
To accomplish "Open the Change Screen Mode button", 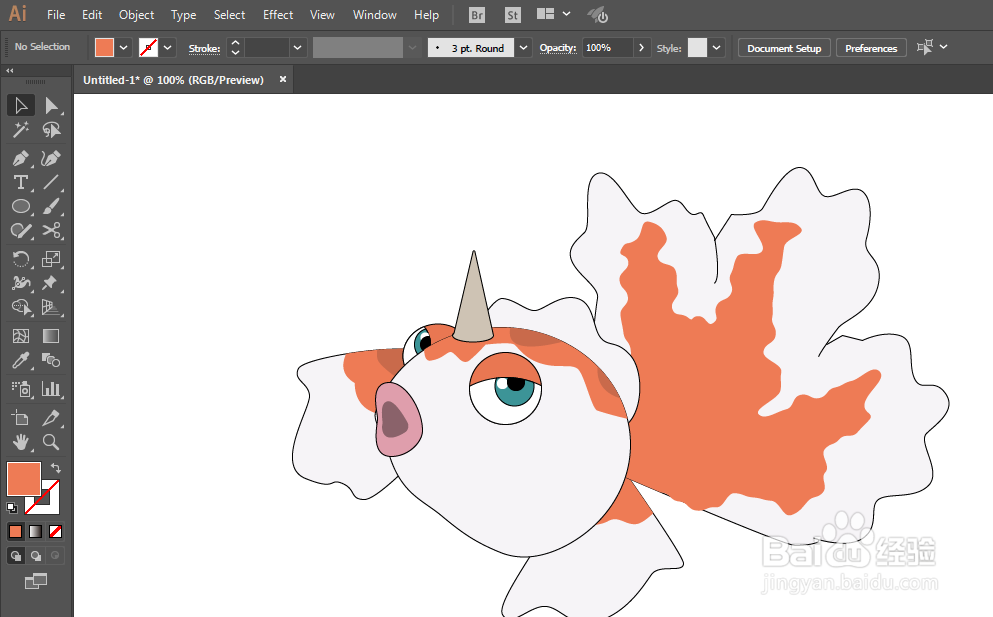I will click(x=35, y=580).
